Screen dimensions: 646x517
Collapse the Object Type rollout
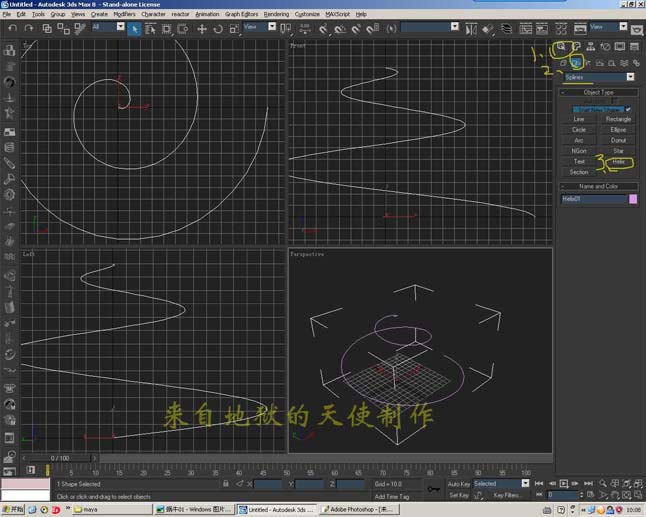tap(598, 92)
